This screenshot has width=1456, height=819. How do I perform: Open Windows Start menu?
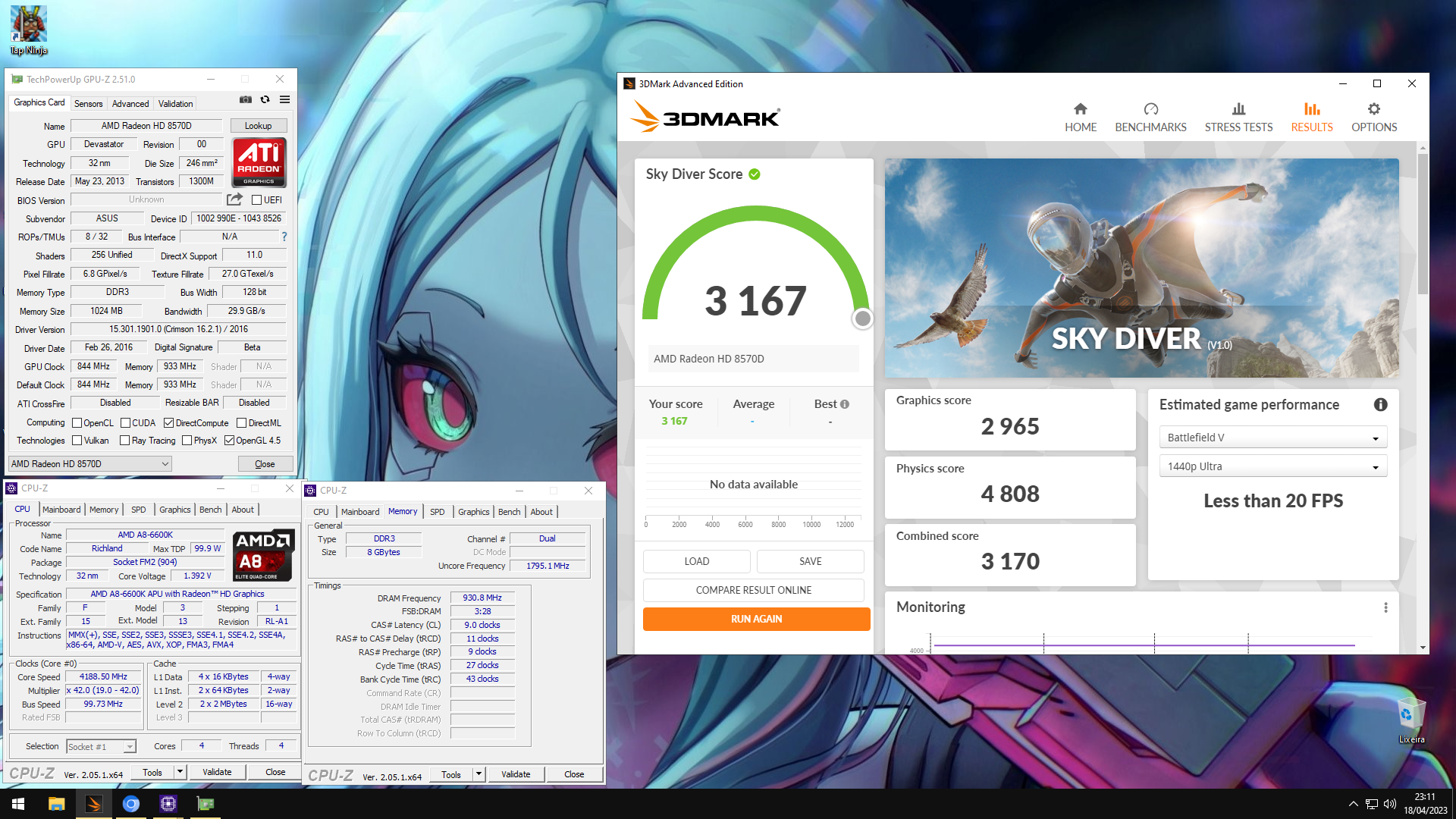tap(18, 804)
